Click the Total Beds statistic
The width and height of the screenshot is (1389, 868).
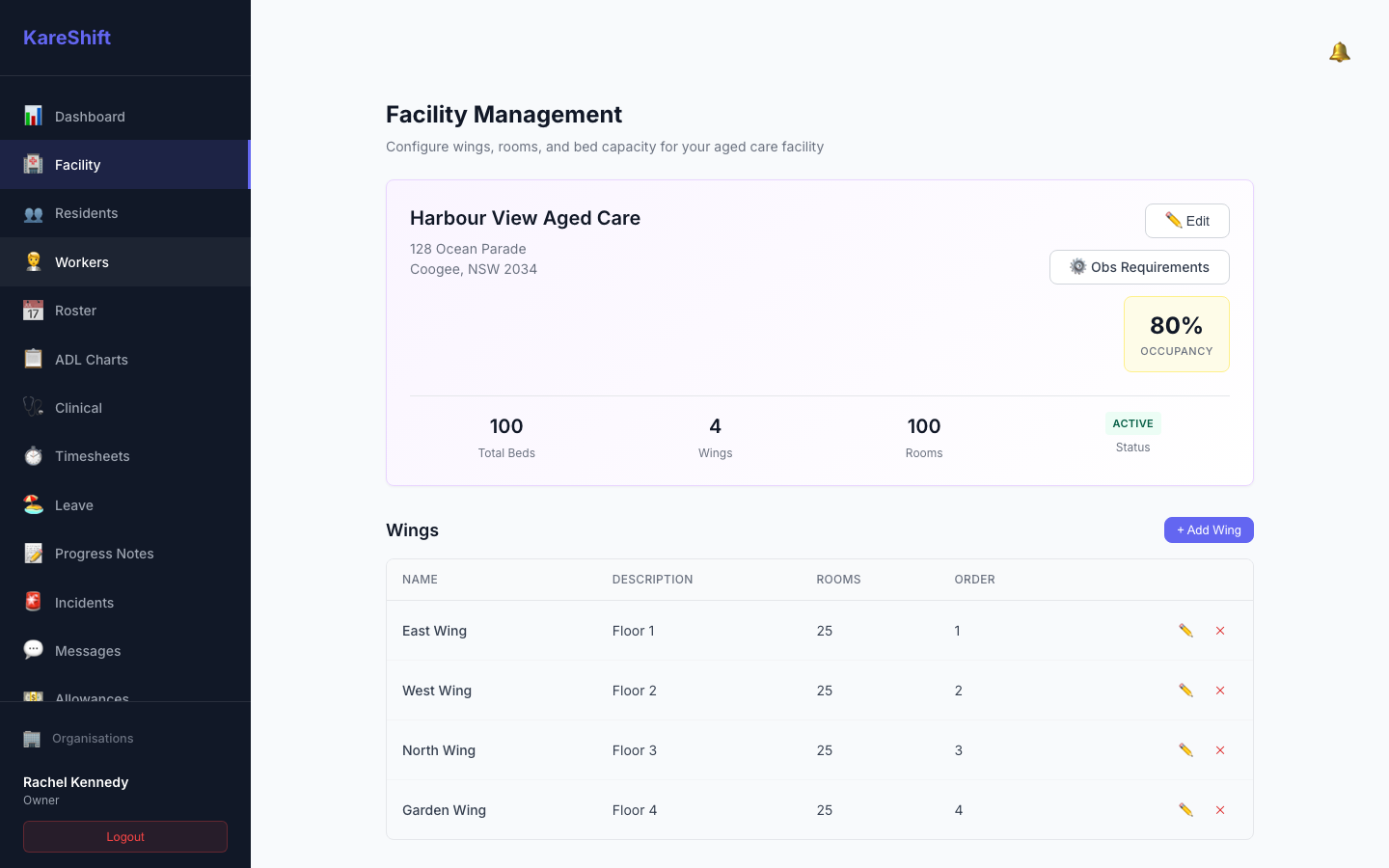pyautogui.click(x=506, y=438)
